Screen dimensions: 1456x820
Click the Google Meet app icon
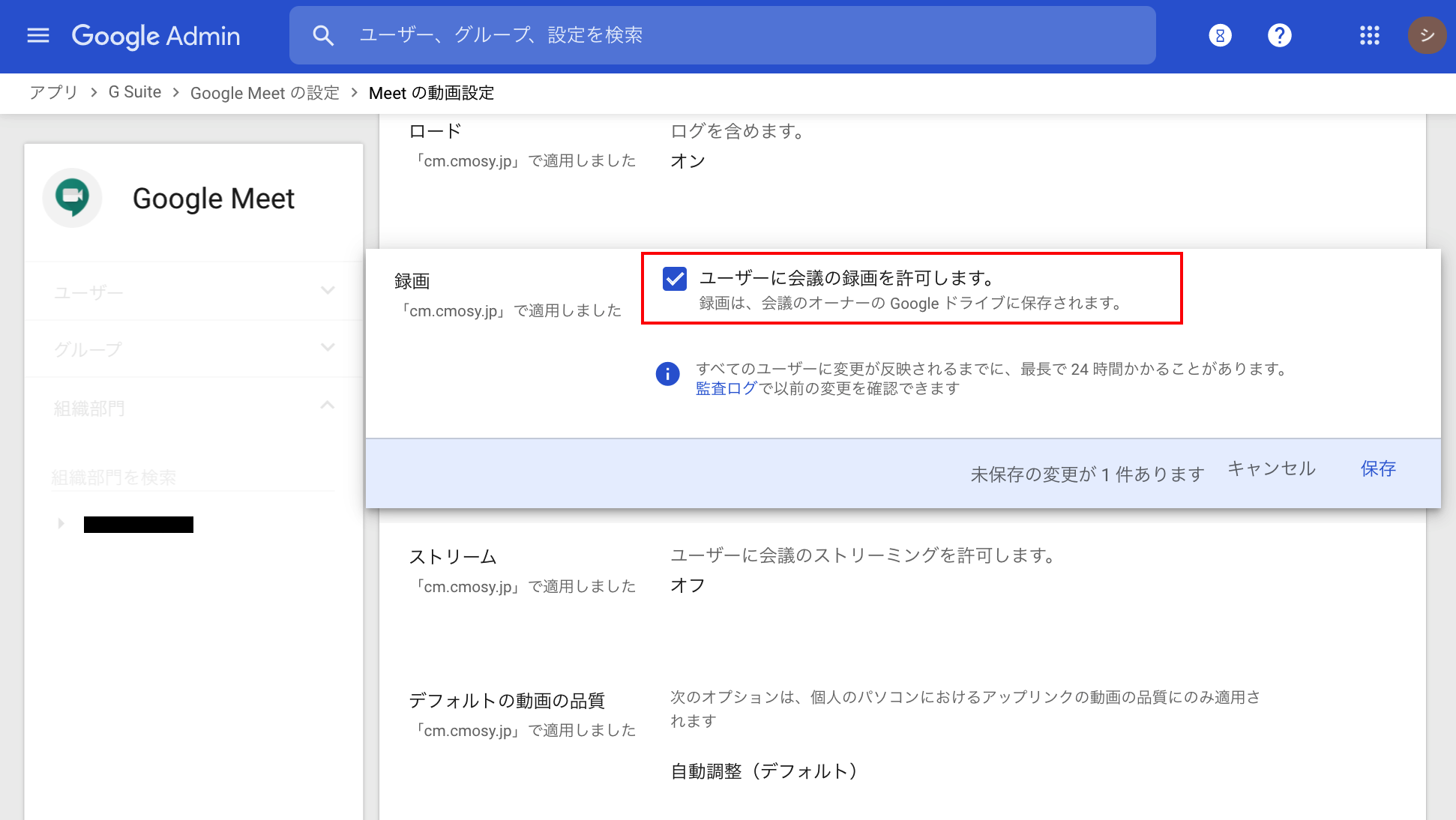(x=72, y=197)
